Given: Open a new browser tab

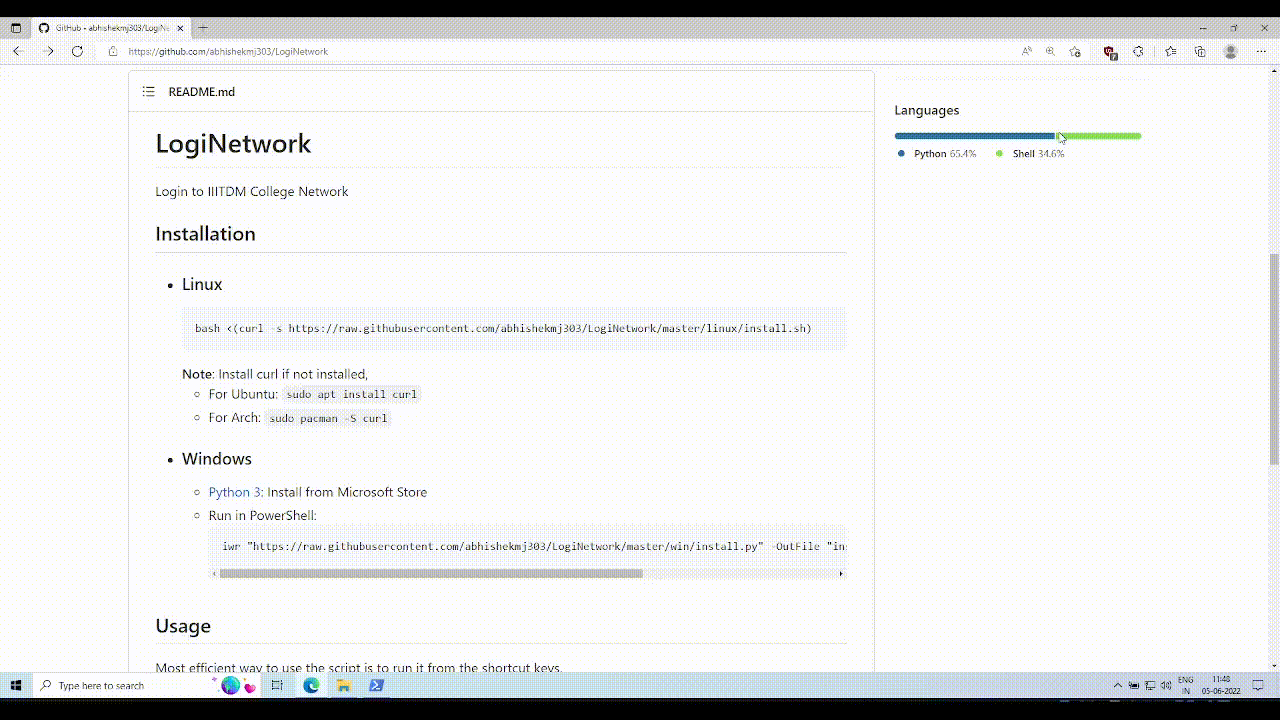Looking at the screenshot, I should [x=203, y=28].
